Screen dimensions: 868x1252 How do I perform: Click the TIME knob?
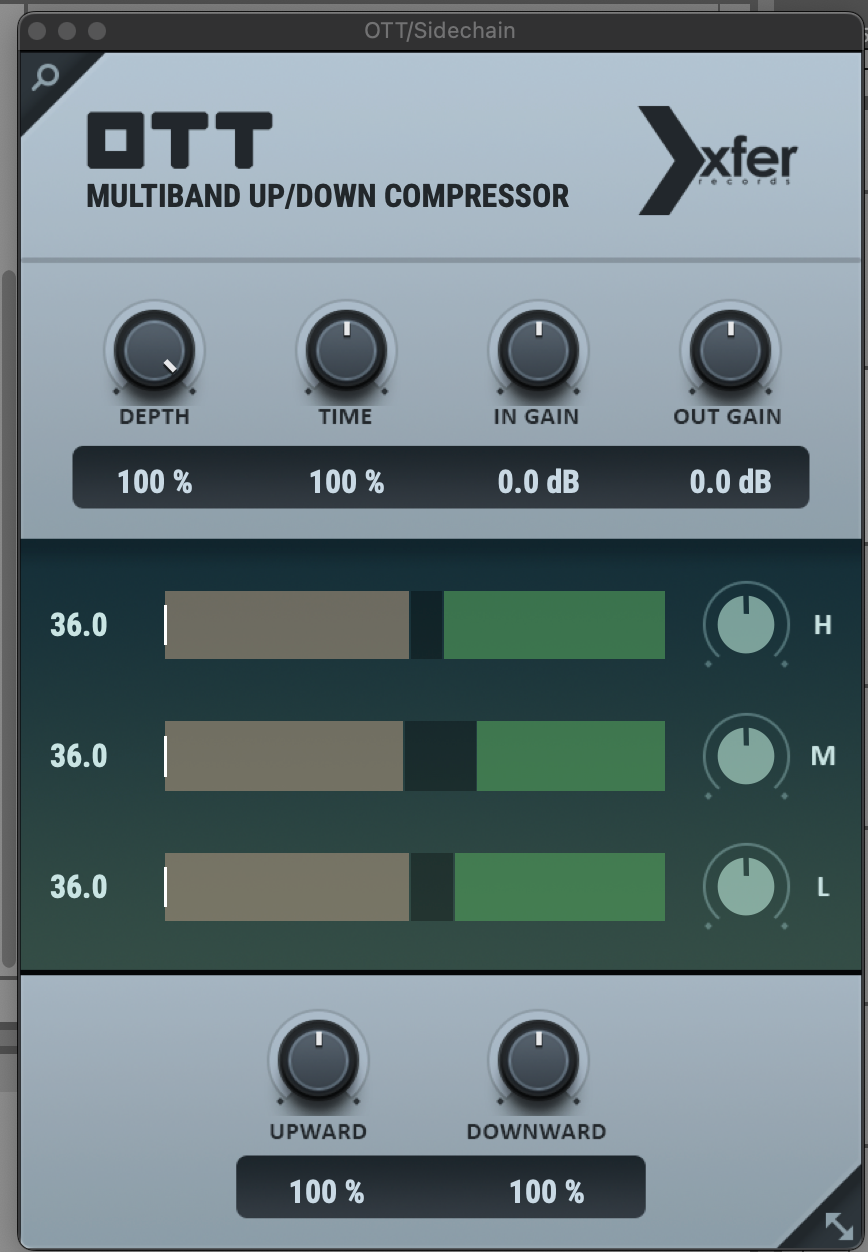(x=346, y=350)
